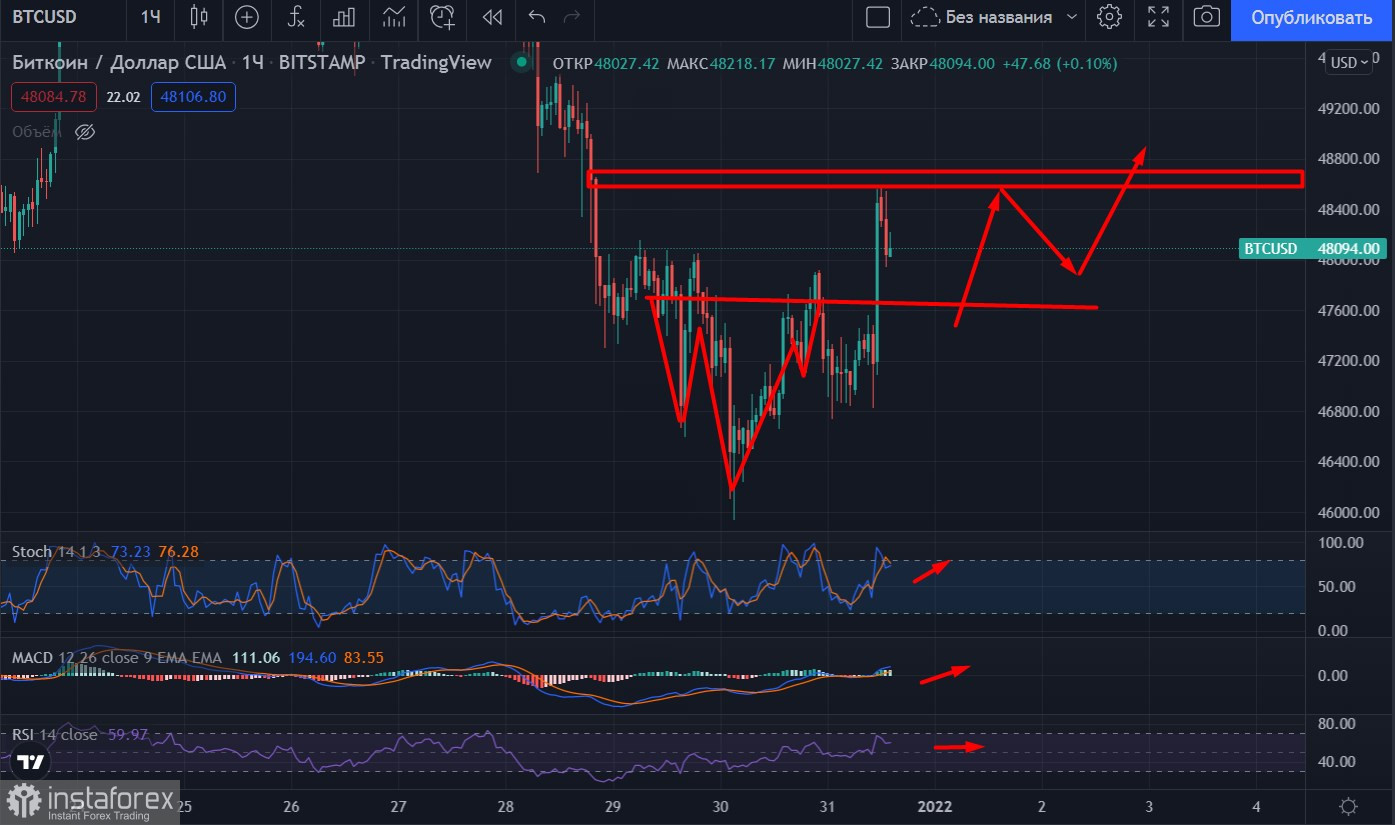
Task: Change the 1Ч timeframe interval
Action: click(x=150, y=17)
